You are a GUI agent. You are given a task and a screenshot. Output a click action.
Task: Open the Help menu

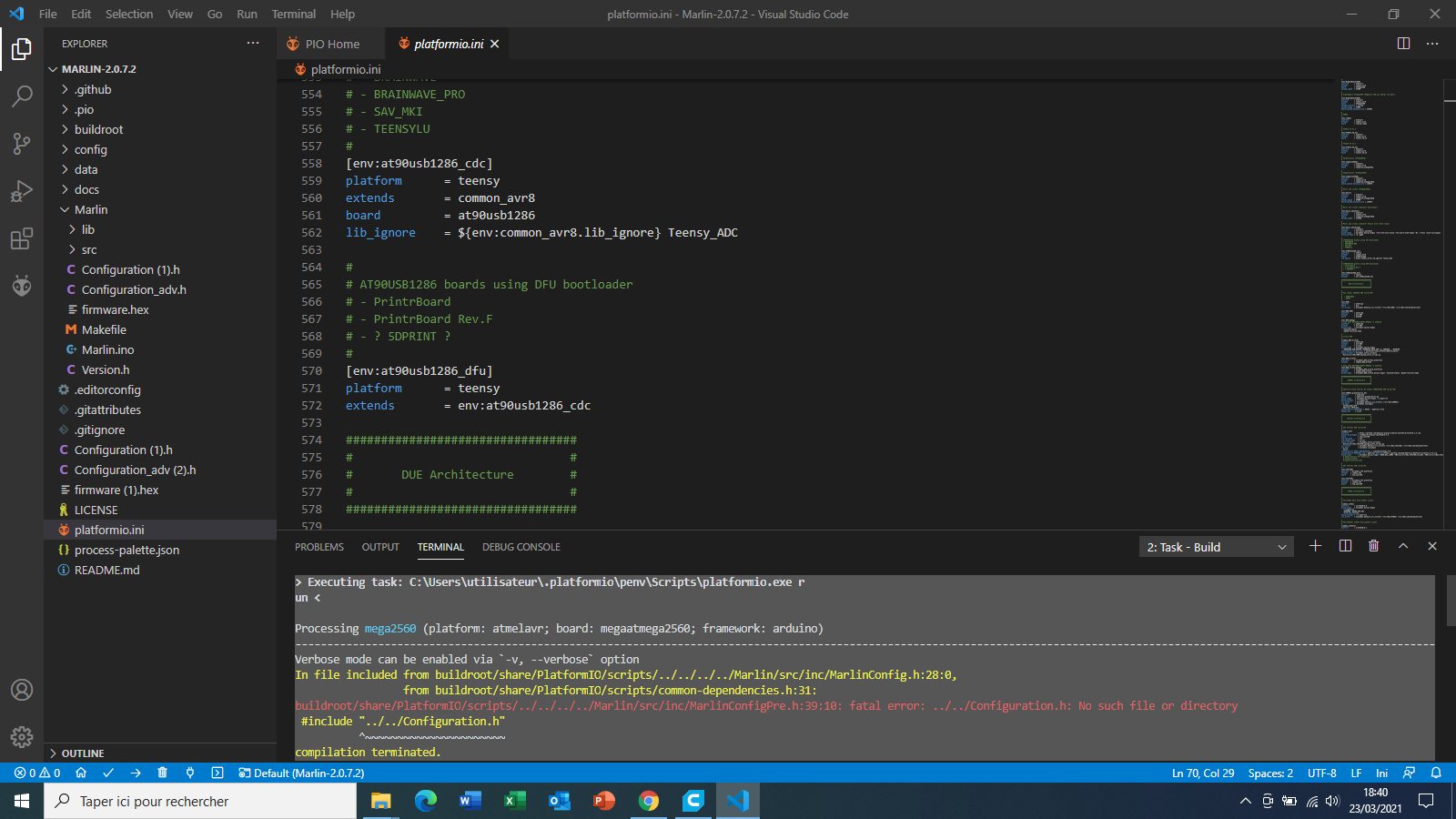click(342, 14)
